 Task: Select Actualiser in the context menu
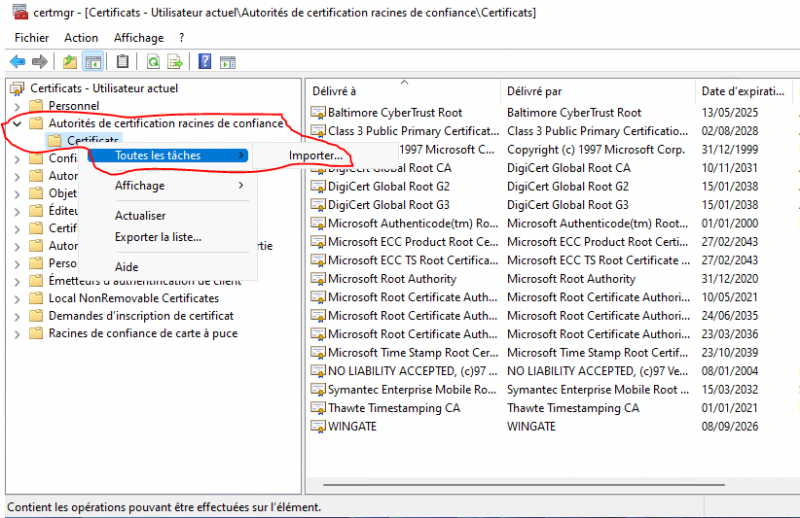point(140,215)
